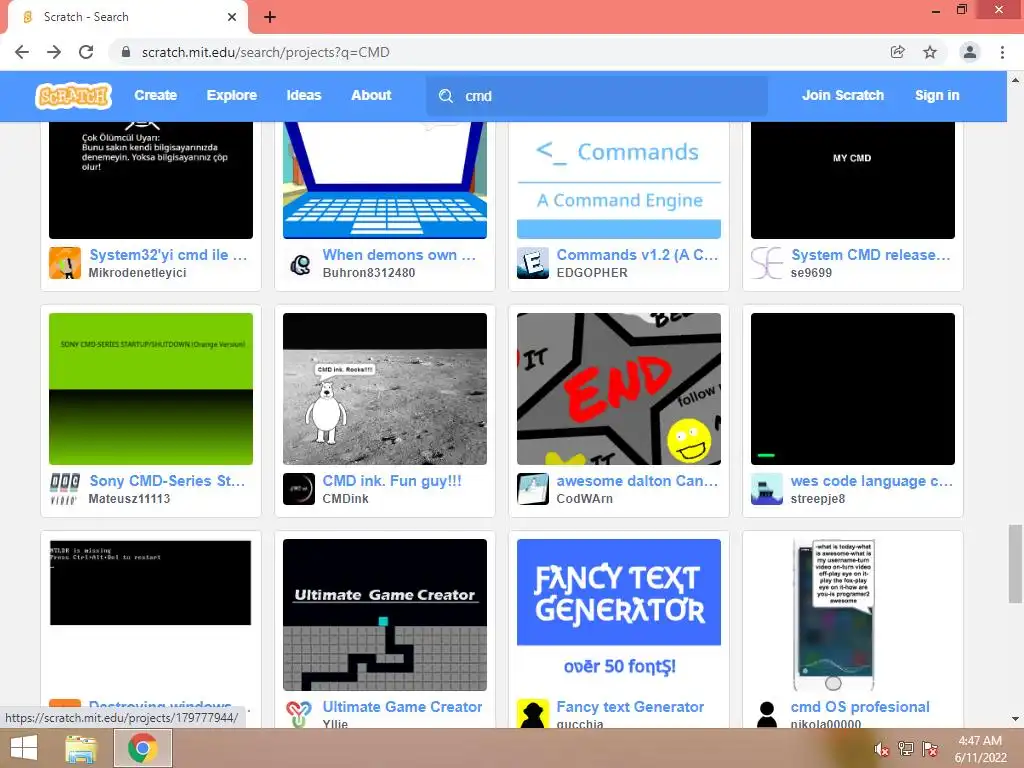Image resolution: width=1024 pixels, height=768 pixels.
Task: Bookmark this page with the star icon
Action: coord(930,52)
